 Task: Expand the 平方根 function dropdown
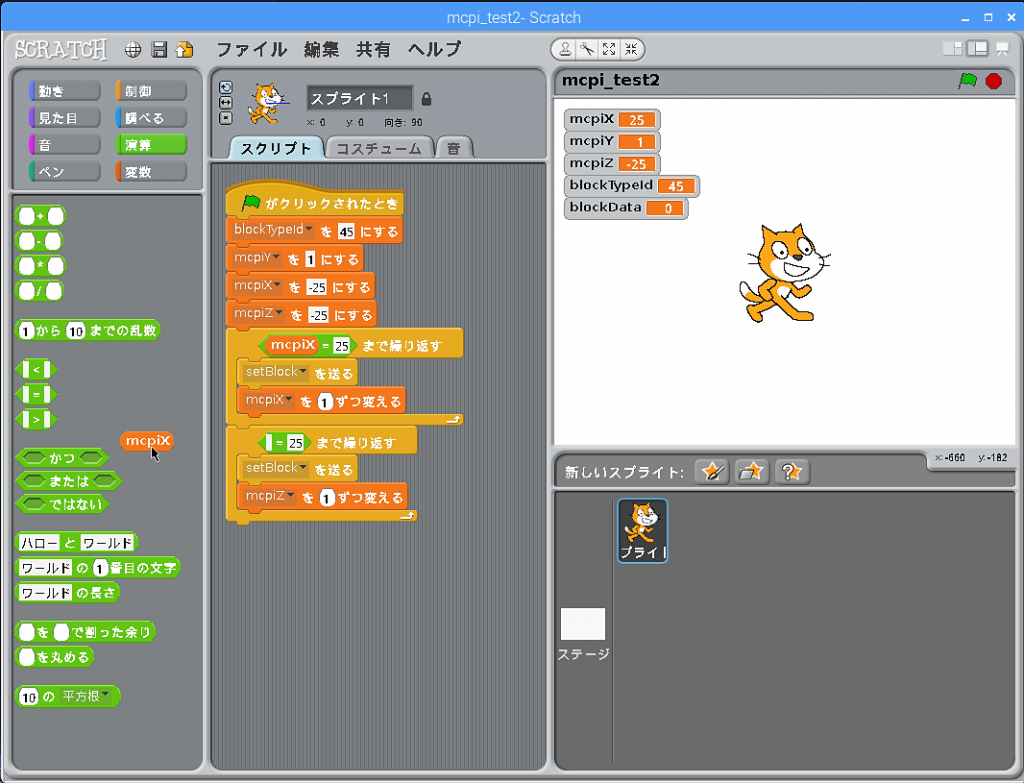pyautogui.click(x=105, y=696)
